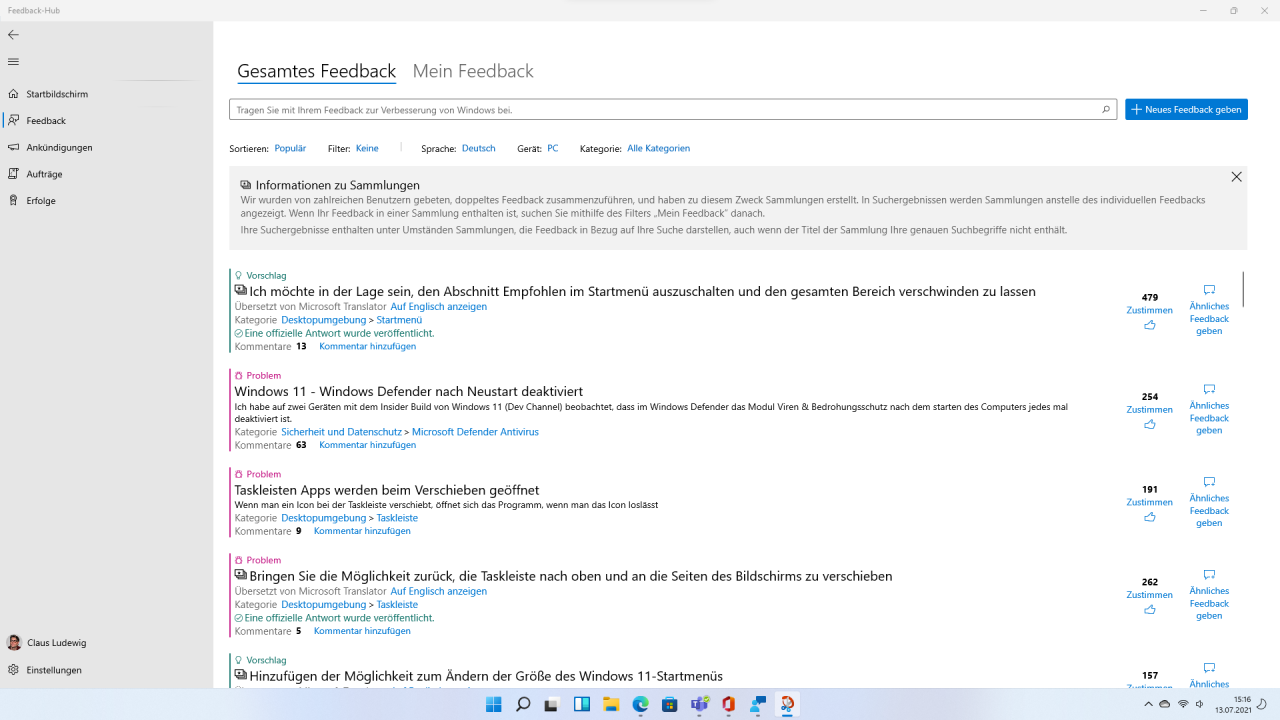This screenshot has width=1280, height=720.
Task: Open the Sprache Deutsch dropdown
Action: click(x=478, y=148)
